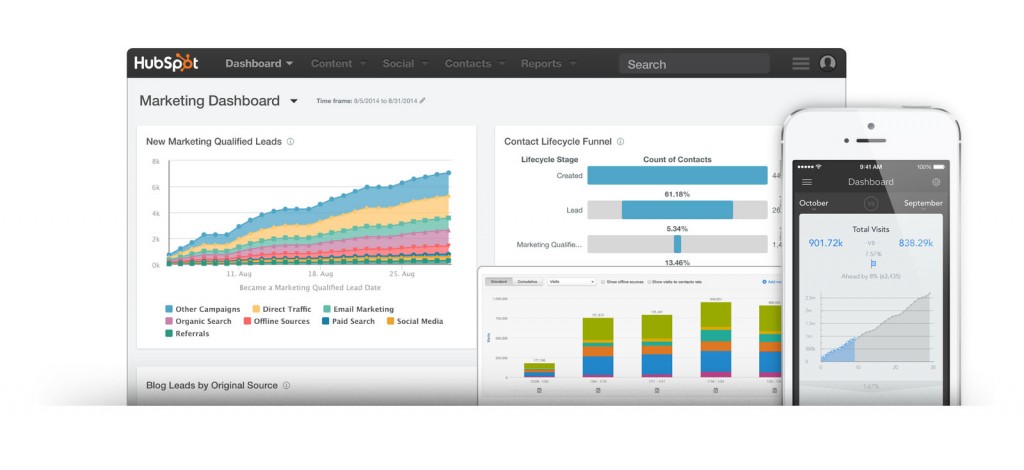The height and width of the screenshot is (470, 1024).
Task: Click info icon beside Blog Leads by Original Source
Action: coord(286,385)
